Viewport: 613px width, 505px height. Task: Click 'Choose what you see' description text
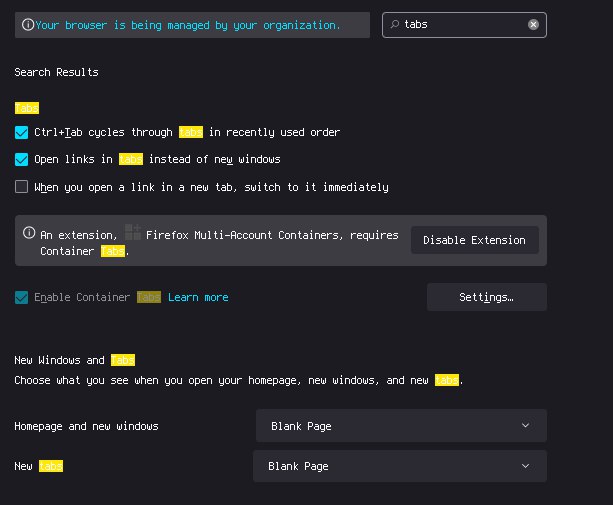[239, 380]
